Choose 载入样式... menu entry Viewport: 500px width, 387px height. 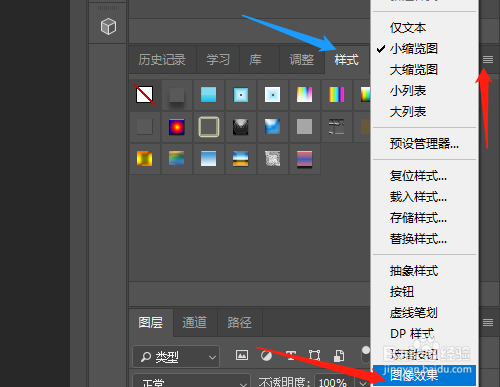pyautogui.click(x=424, y=197)
